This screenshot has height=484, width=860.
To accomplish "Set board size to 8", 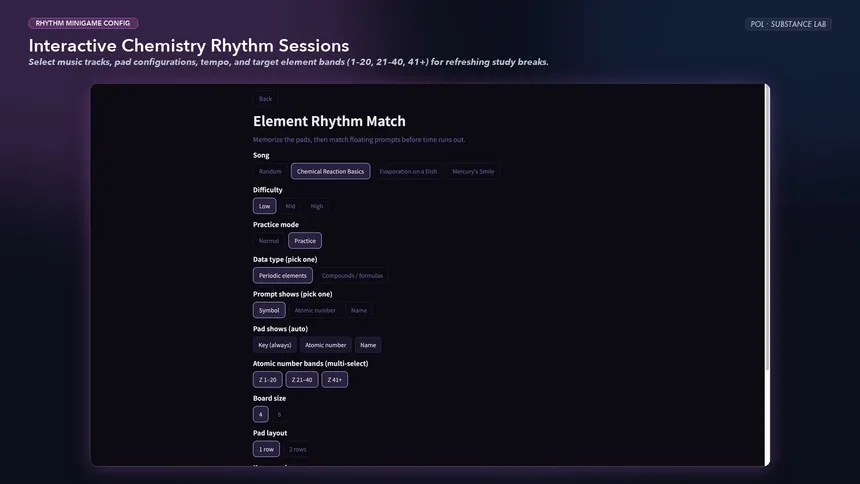I will (279, 414).
